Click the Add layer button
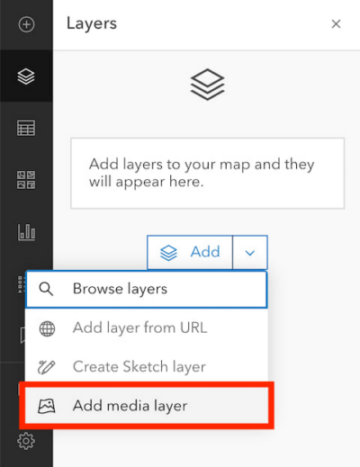The image size is (360, 467). [190, 252]
